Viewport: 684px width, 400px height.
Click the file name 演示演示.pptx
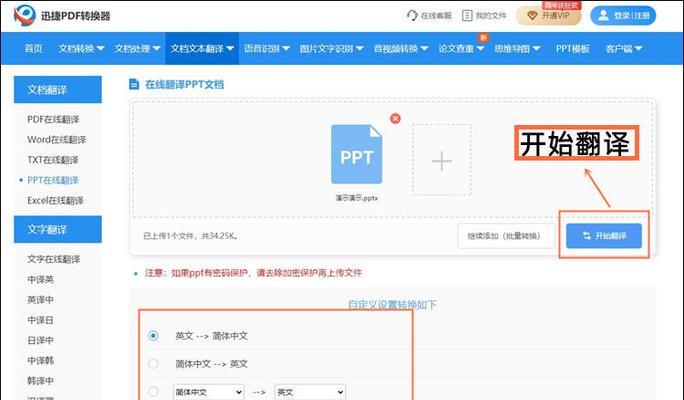click(x=356, y=198)
